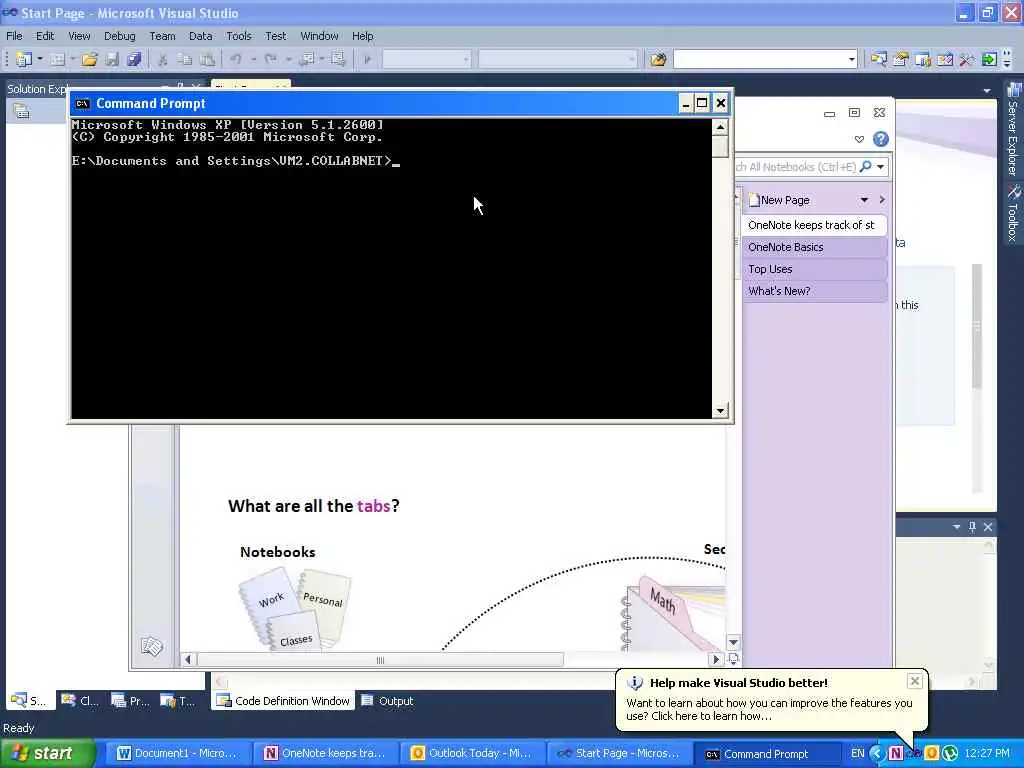The height and width of the screenshot is (768, 1024).
Task: Click the Navigate Backward icon
Action: pos(306,59)
